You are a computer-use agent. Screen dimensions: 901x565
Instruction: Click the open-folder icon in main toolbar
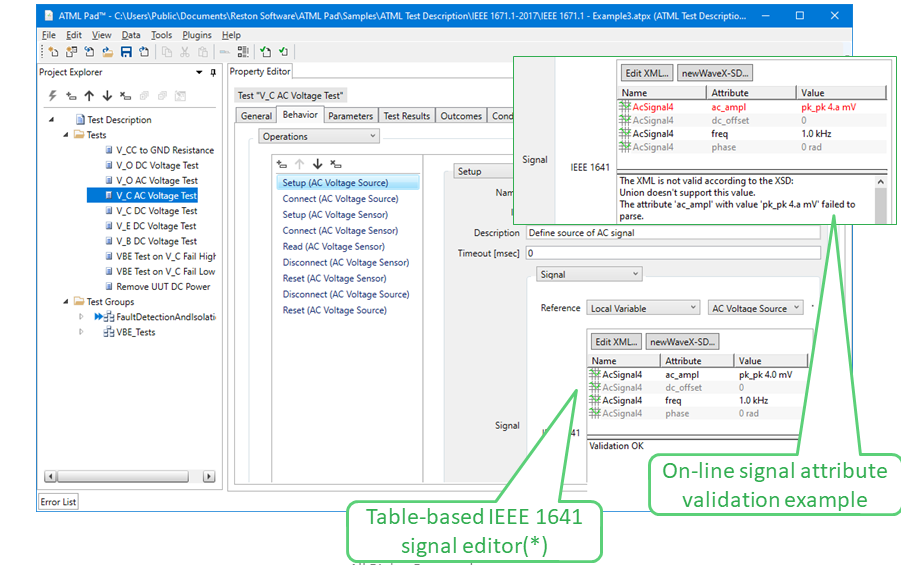click(107, 52)
